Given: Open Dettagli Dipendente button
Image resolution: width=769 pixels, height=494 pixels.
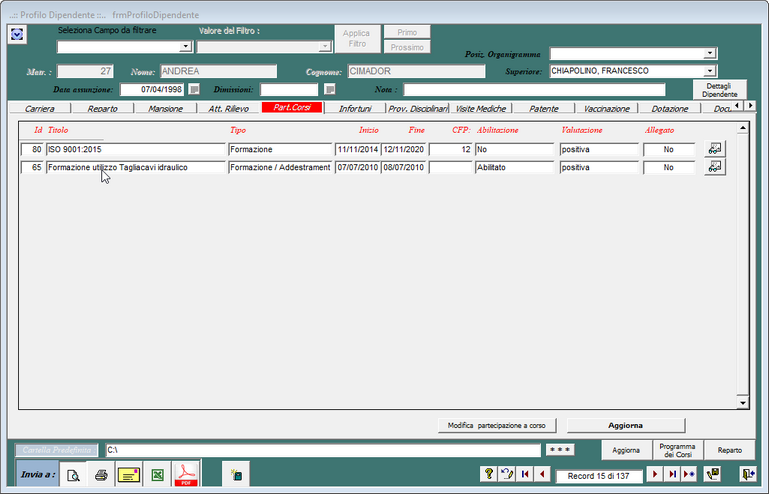Looking at the screenshot, I should [719, 90].
